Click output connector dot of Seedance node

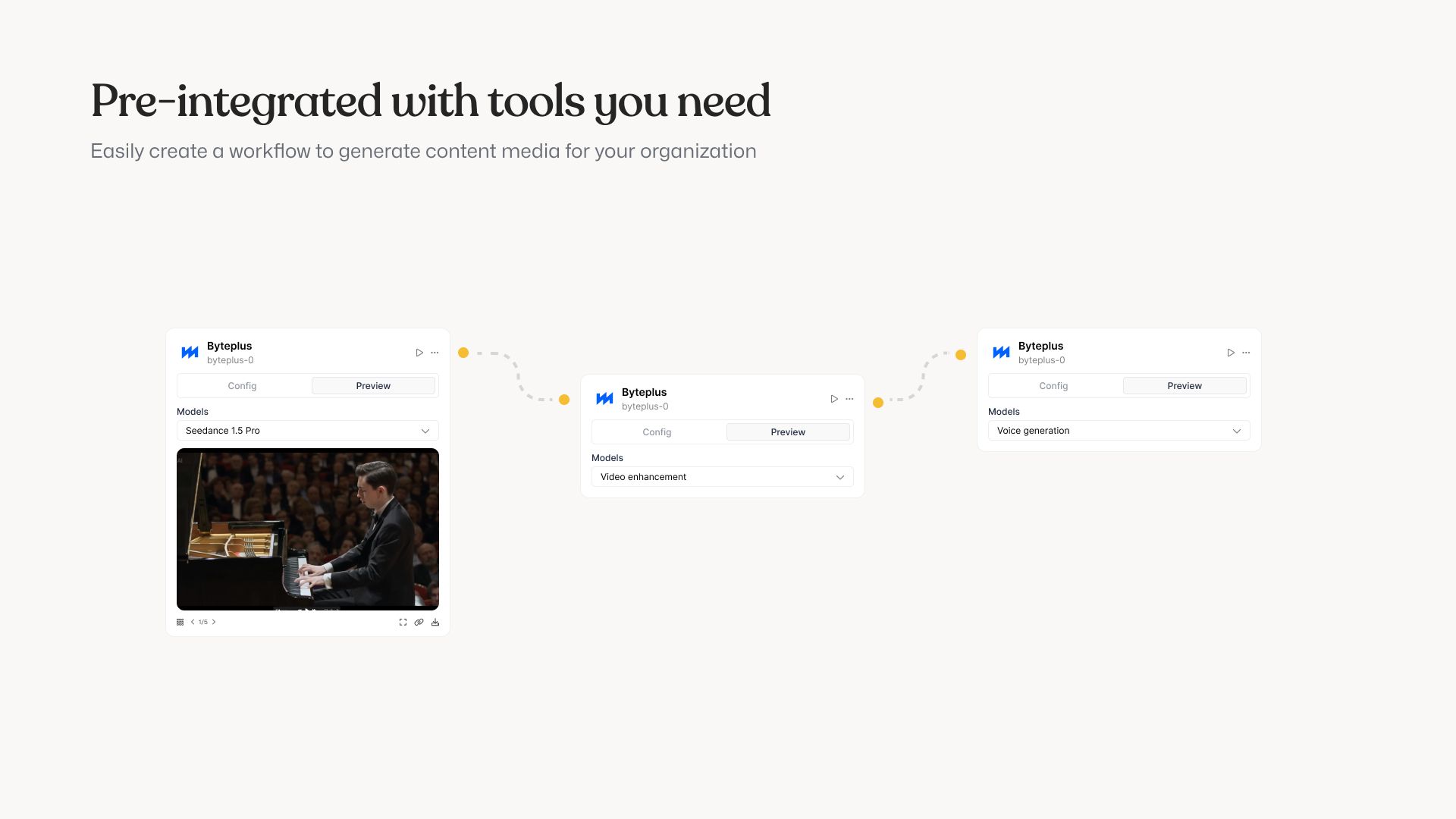463,353
